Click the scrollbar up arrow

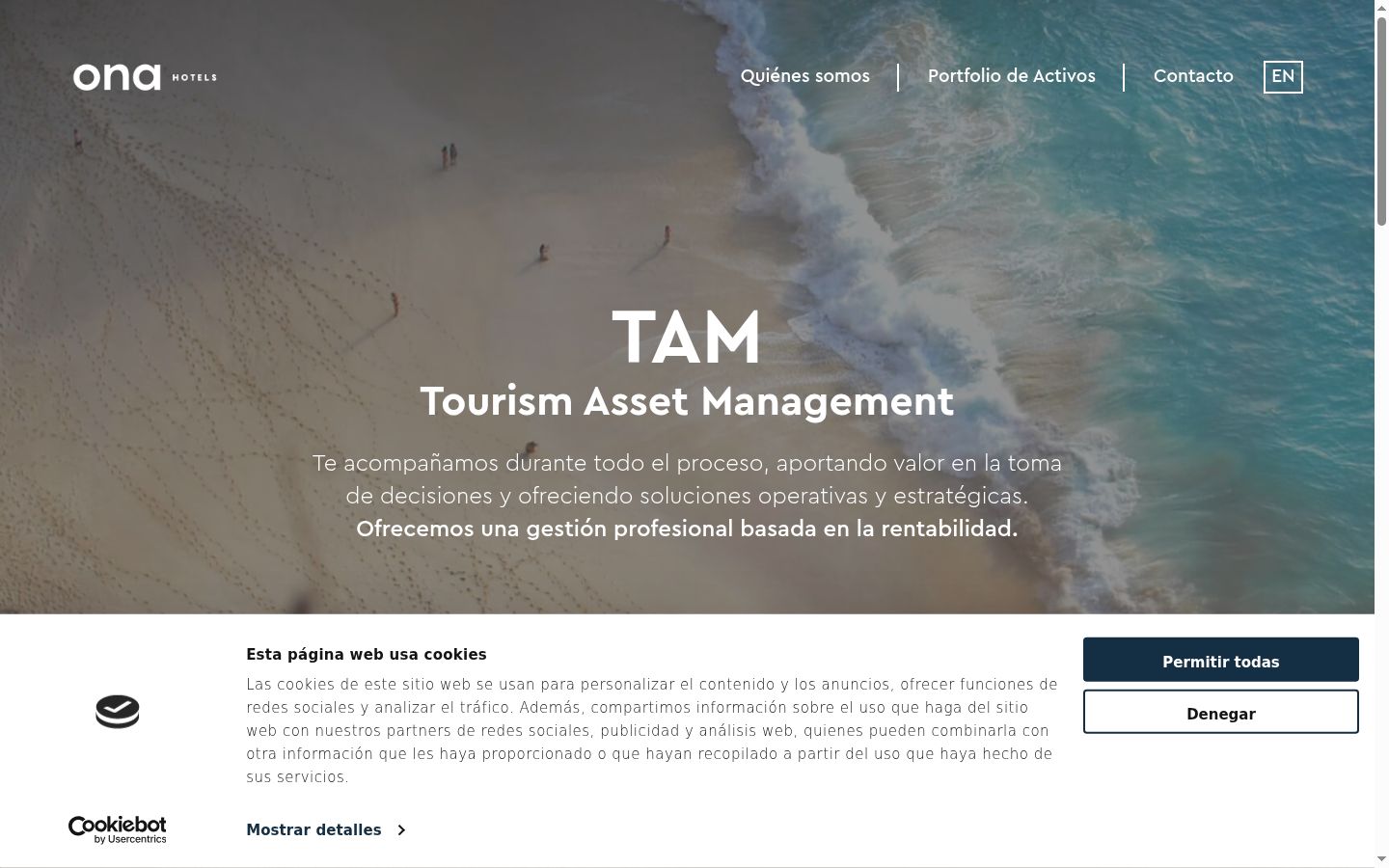(1381, 8)
